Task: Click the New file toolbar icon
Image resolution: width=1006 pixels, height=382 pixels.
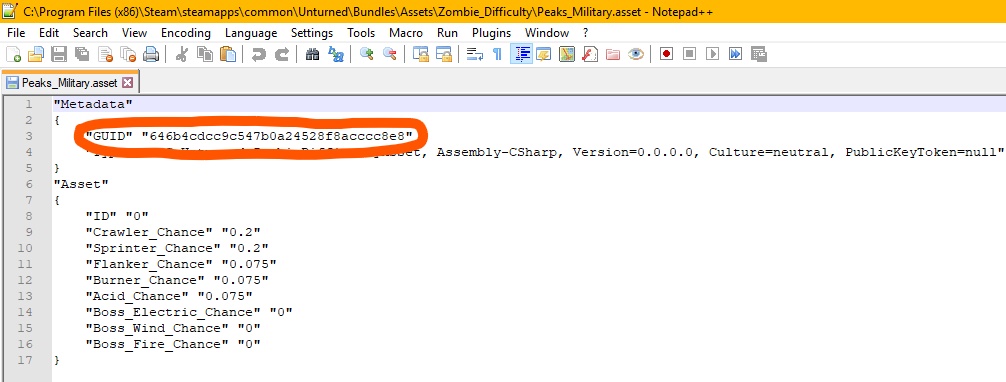Action: [x=13, y=55]
